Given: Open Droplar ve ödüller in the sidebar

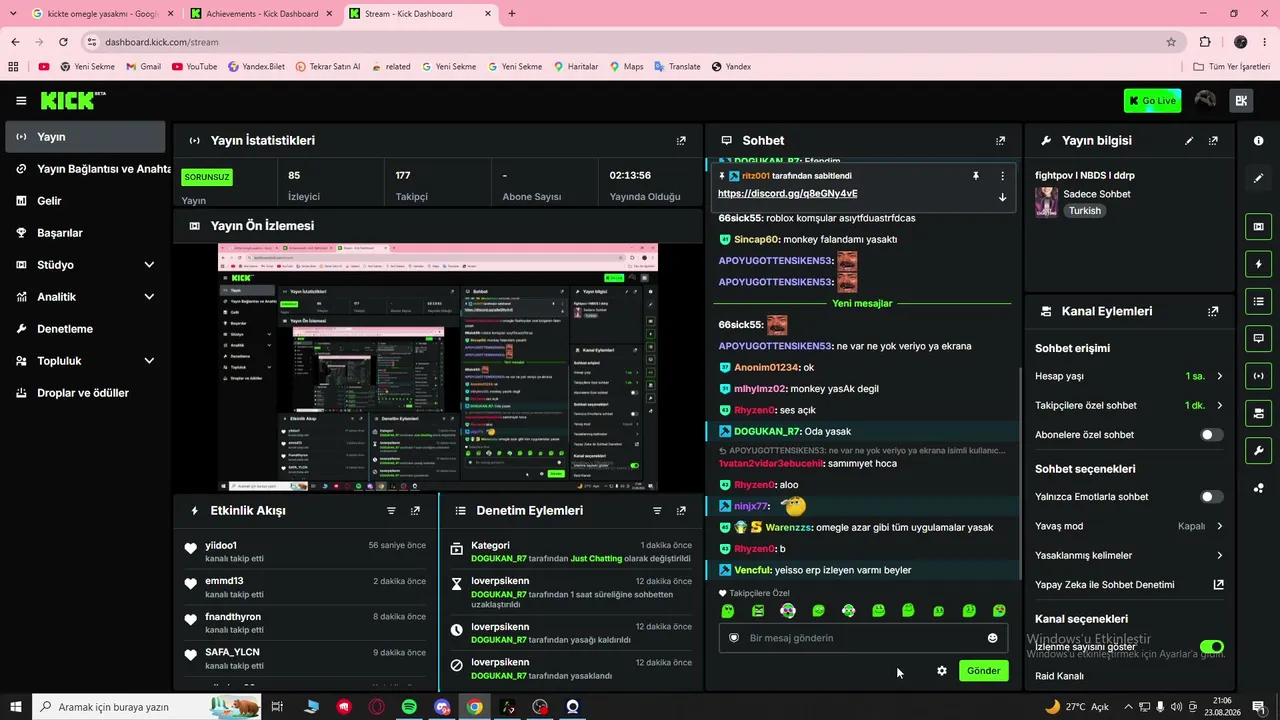Looking at the screenshot, I should (85, 393).
